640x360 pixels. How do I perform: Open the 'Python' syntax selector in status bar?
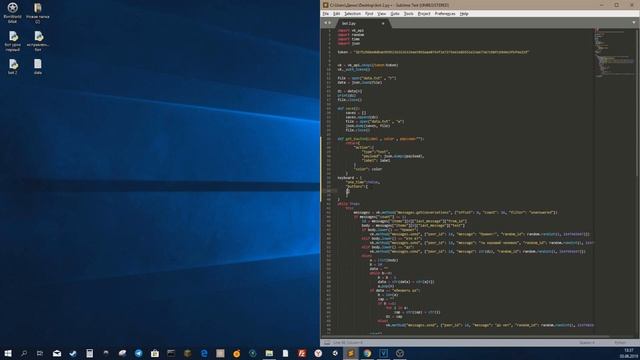click(x=620, y=343)
